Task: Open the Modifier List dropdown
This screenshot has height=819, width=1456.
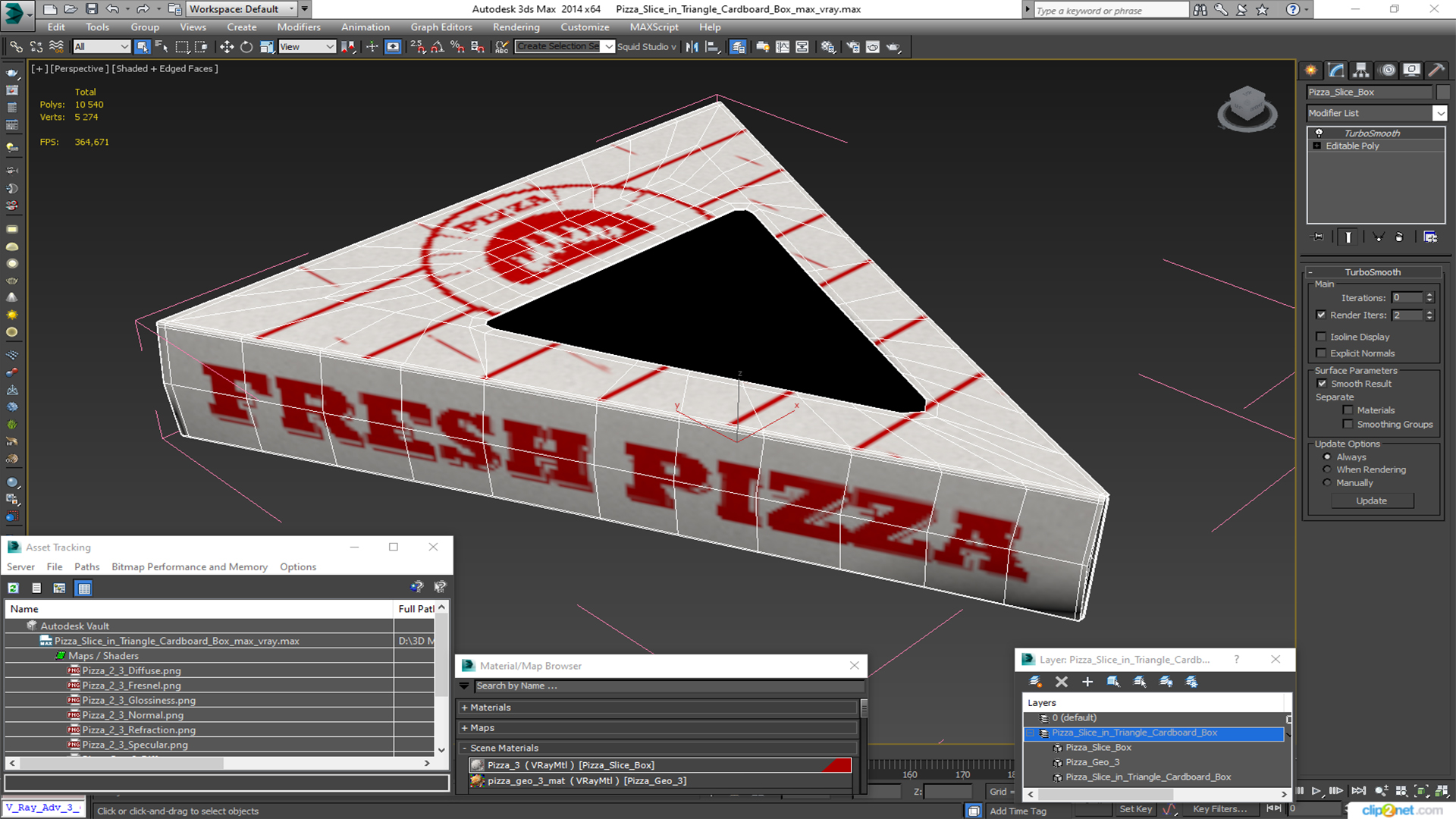Action: click(x=1439, y=113)
